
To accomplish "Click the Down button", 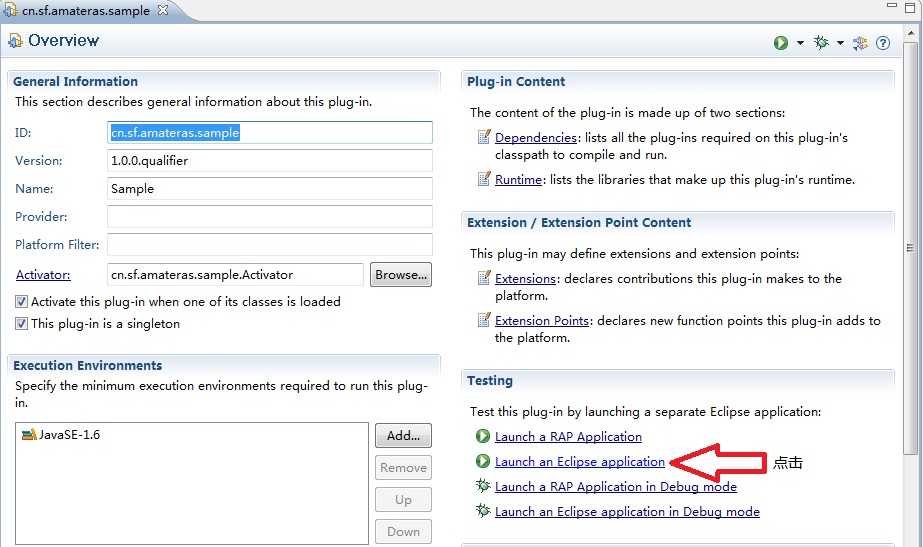I will pyautogui.click(x=403, y=531).
